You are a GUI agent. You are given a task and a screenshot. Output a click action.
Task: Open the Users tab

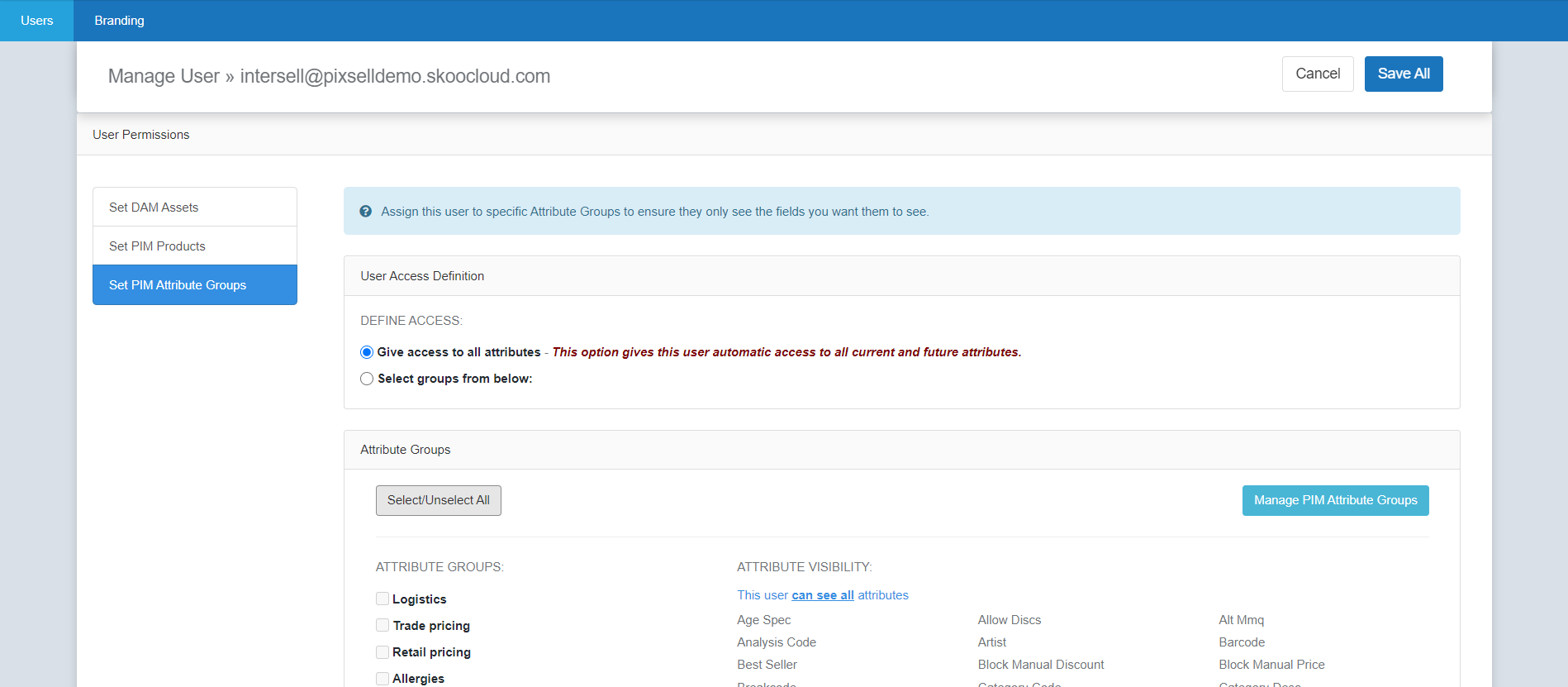click(x=36, y=21)
